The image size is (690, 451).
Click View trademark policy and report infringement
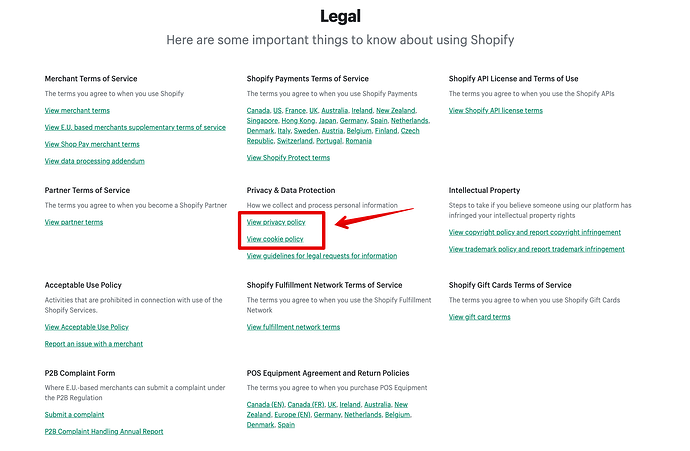[x=537, y=249]
